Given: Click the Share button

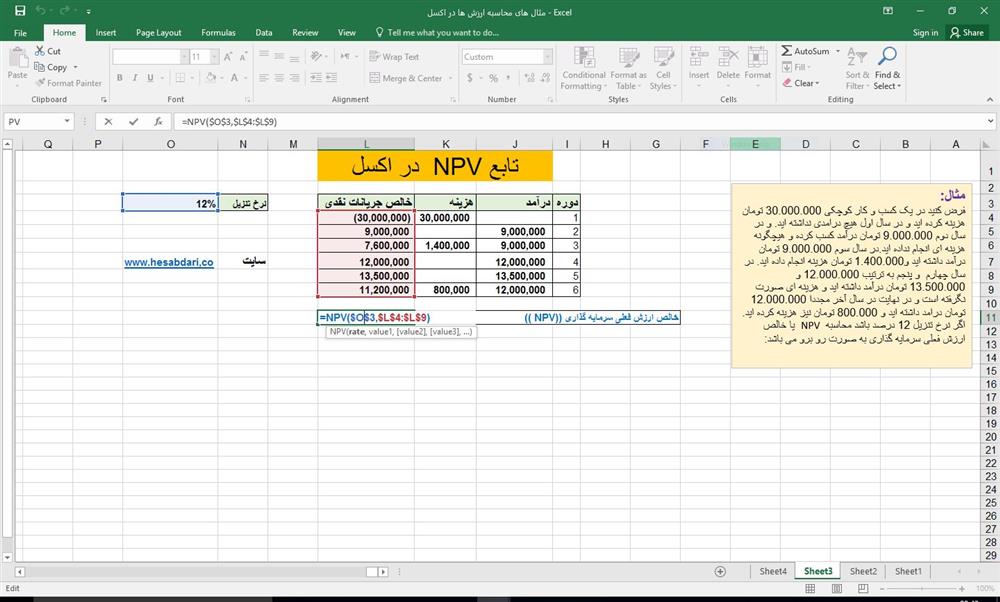Looking at the screenshot, I should (966, 32).
